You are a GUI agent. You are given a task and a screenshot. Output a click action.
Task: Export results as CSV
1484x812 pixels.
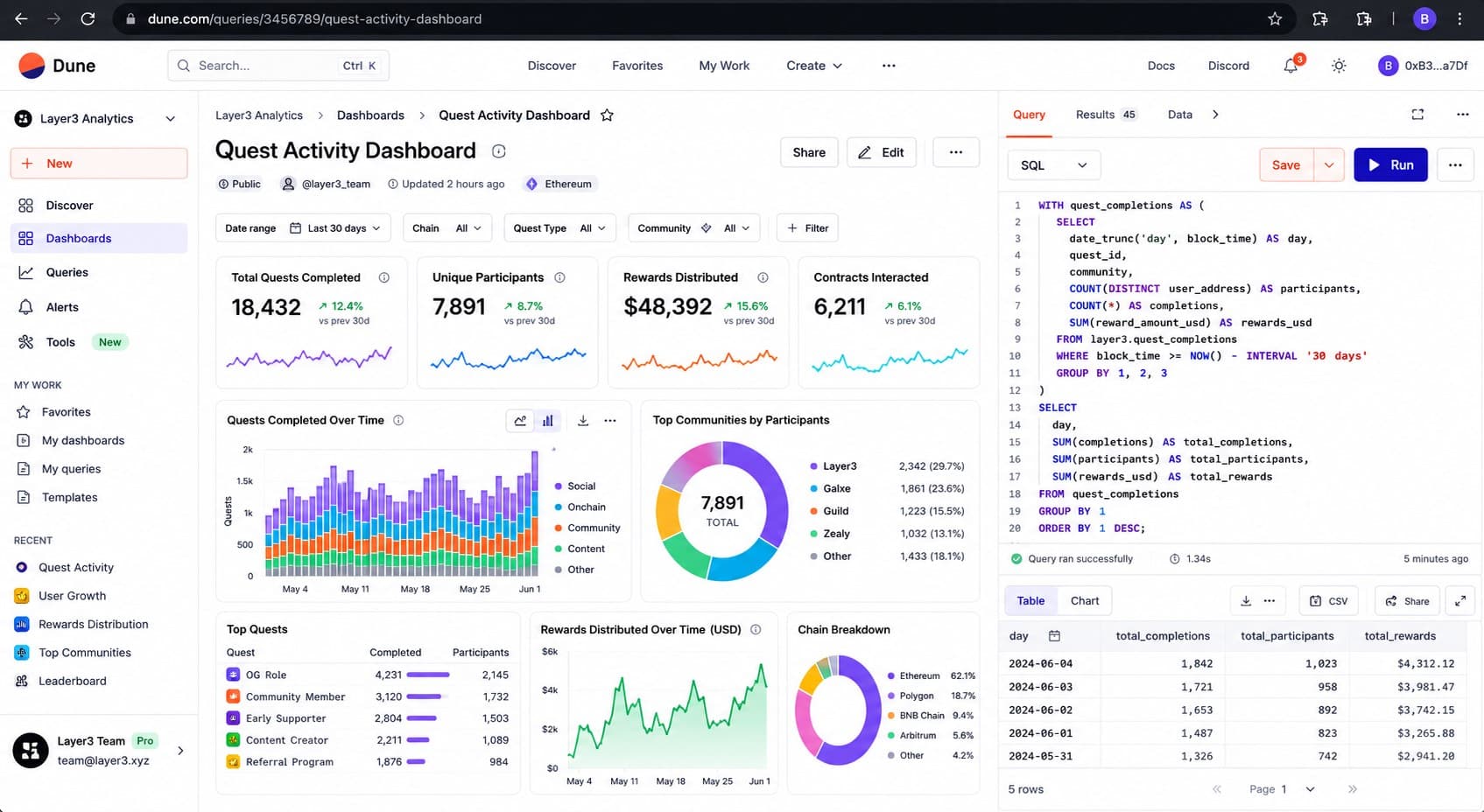coord(1328,601)
